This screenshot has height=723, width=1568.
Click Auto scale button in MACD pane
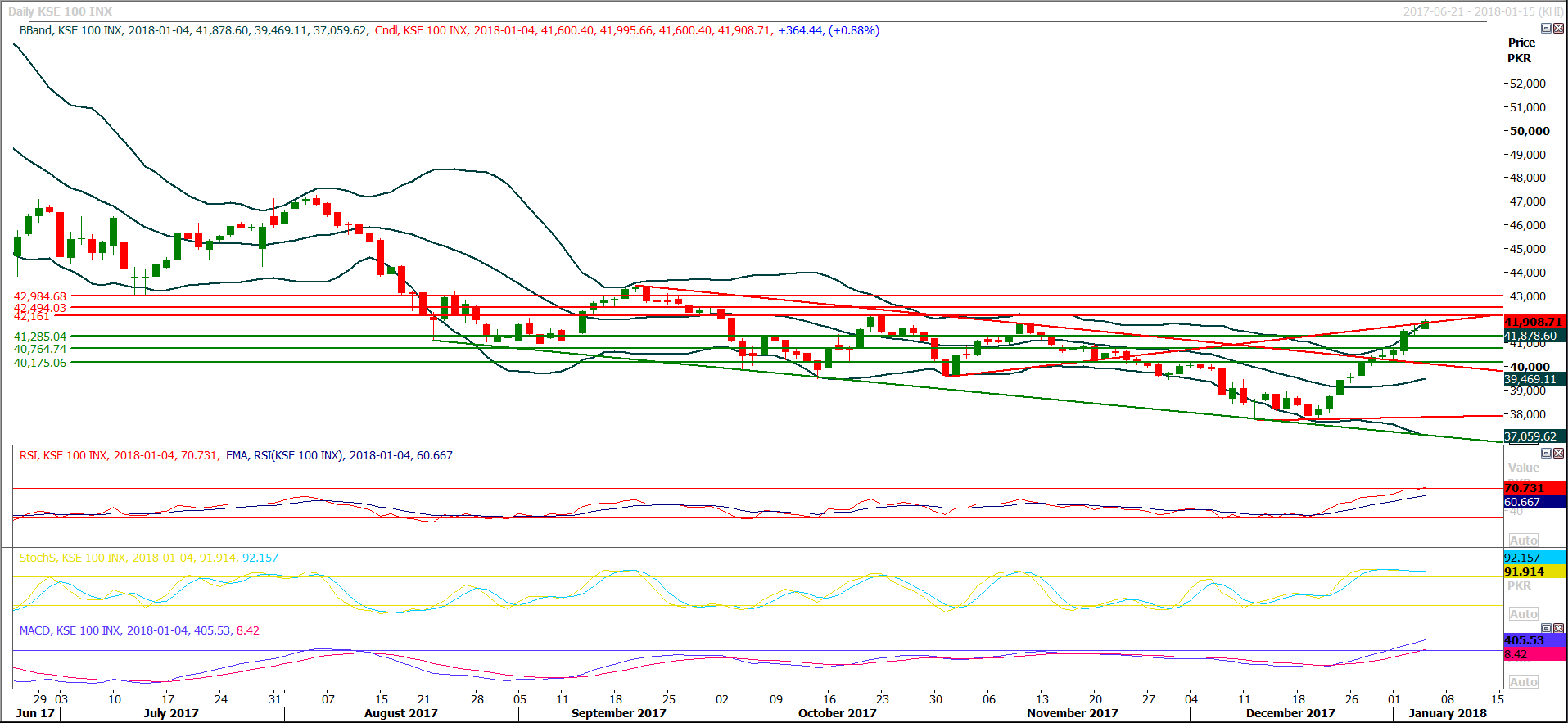click(1523, 682)
